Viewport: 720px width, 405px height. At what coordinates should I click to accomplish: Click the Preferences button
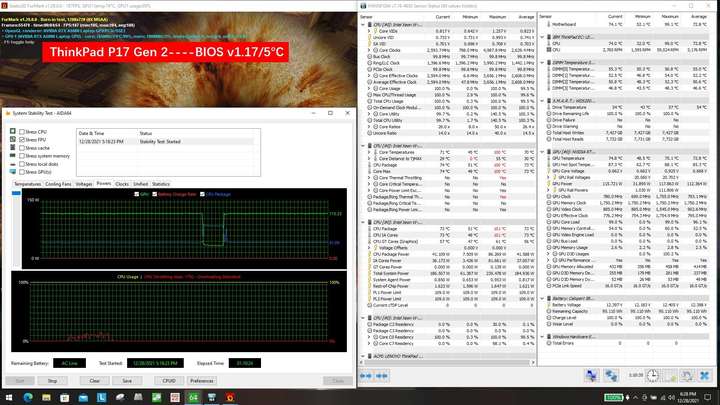[x=202, y=381]
